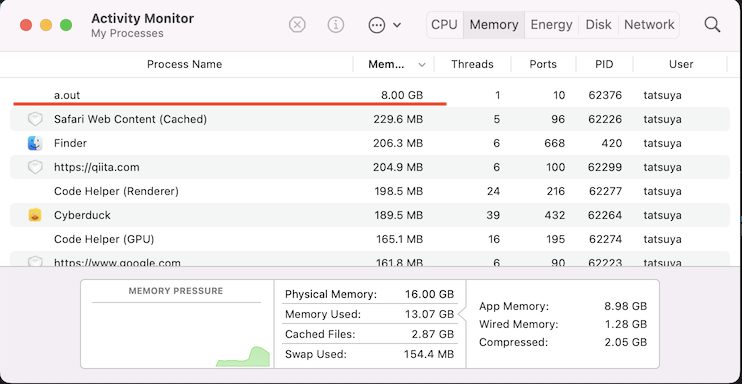Sort by the PID column header
The height and width of the screenshot is (384, 742).
[604, 64]
